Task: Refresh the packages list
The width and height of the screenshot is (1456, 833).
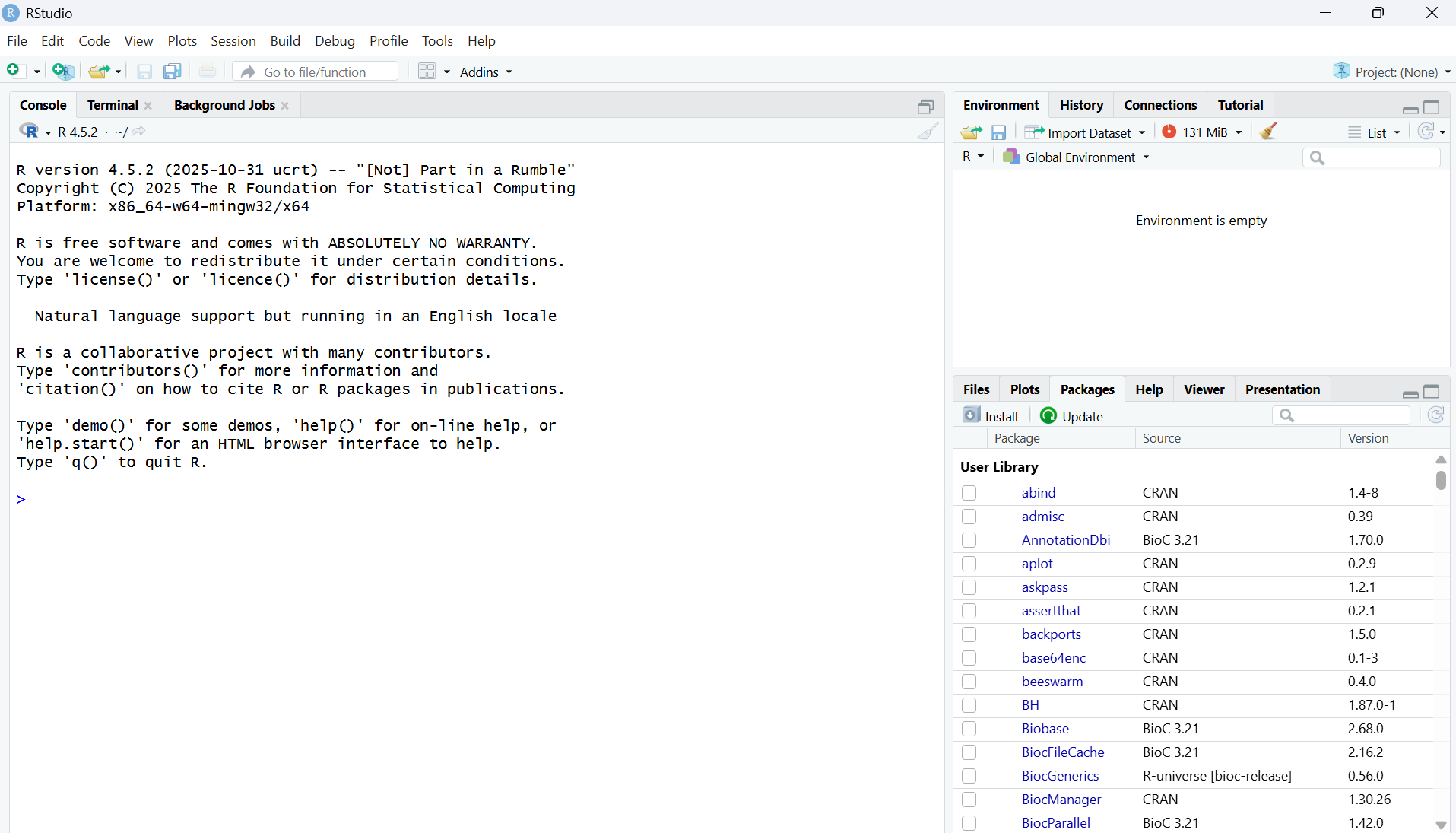Action: (1435, 415)
